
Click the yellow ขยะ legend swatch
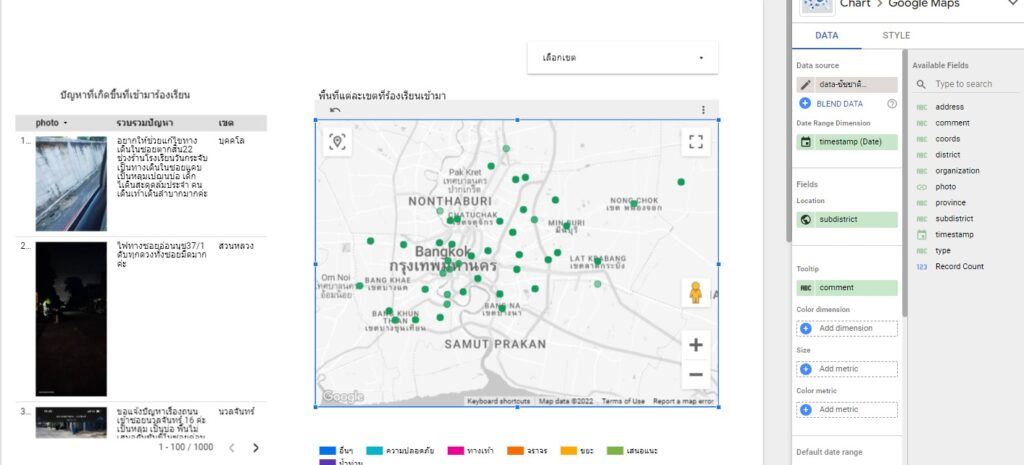click(569, 451)
